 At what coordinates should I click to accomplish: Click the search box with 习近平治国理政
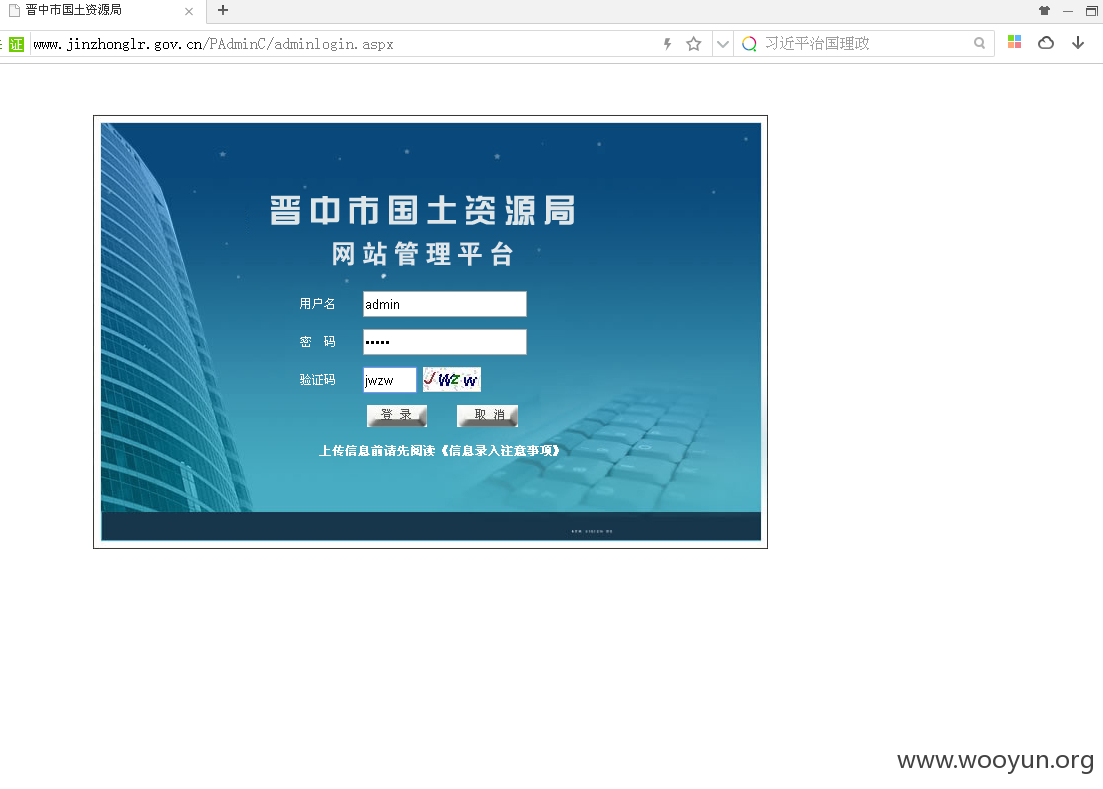865,44
